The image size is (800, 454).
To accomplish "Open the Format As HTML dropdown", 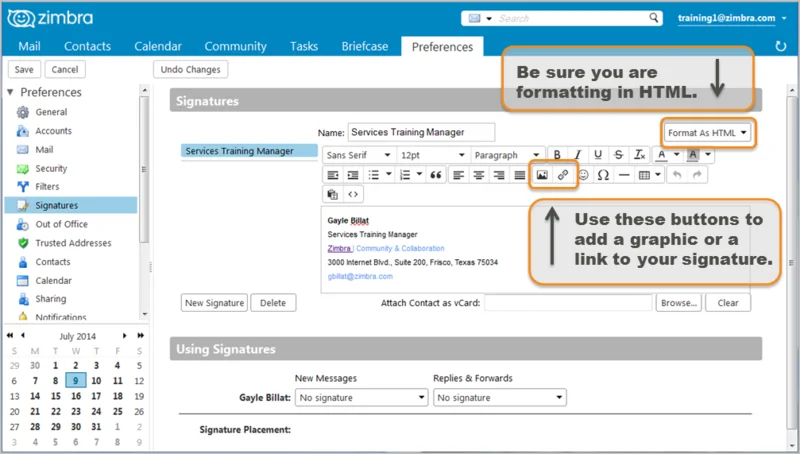I will (707, 133).
